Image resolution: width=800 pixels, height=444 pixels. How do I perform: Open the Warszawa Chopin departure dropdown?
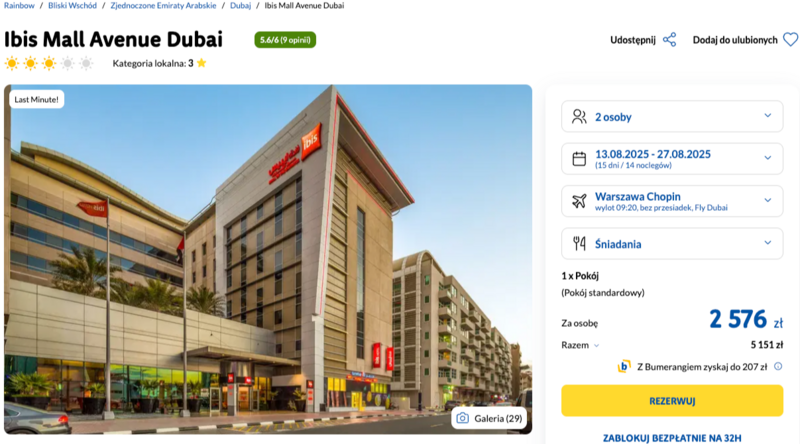pyautogui.click(x=672, y=201)
